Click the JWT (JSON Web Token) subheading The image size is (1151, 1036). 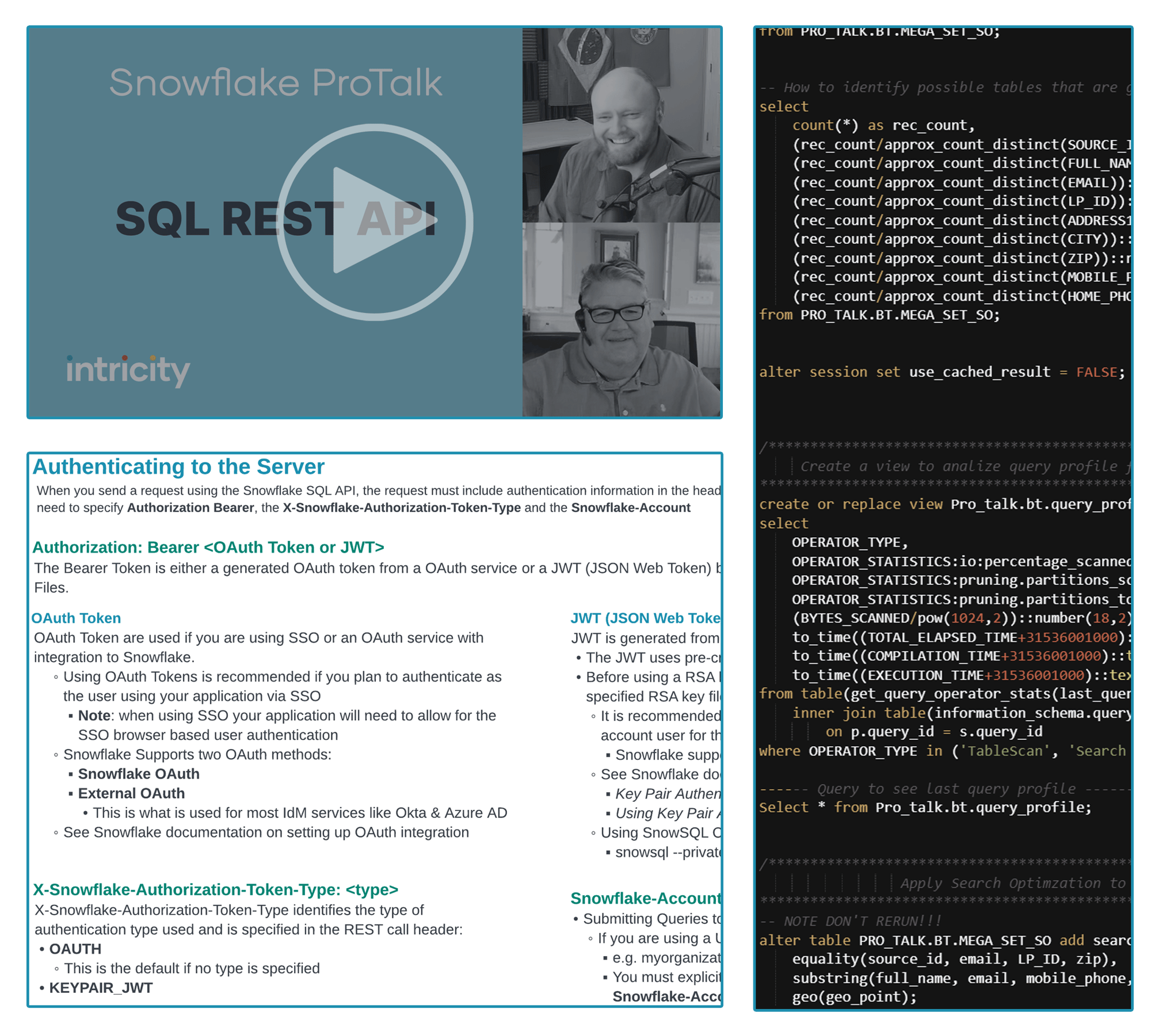[x=645, y=618]
